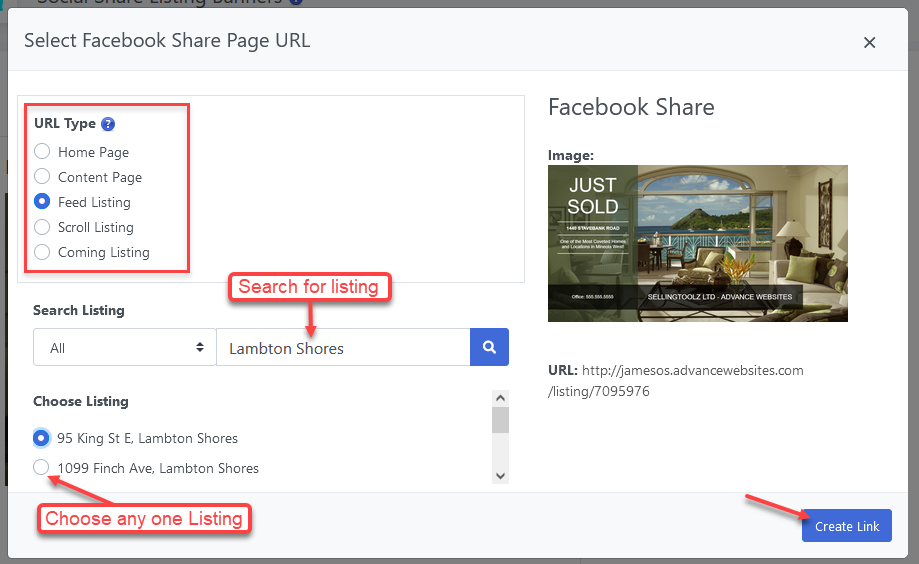The image size is (919, 564).
Task: Click the Lambton Shores search text field
Action: click(342, 348)
